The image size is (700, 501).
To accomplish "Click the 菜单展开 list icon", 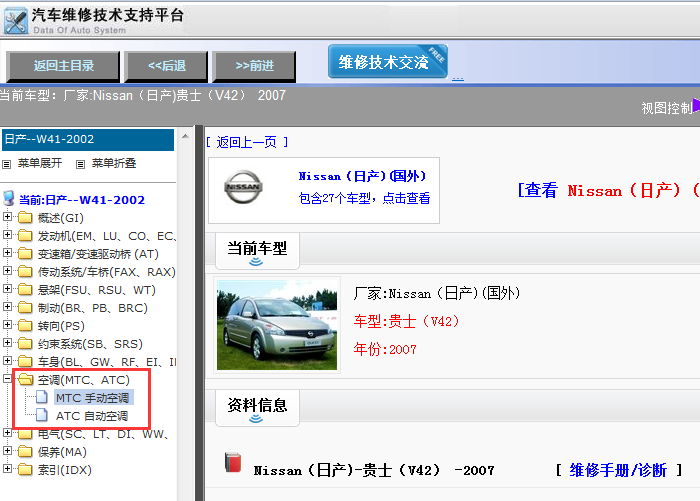I will point(7,164).
